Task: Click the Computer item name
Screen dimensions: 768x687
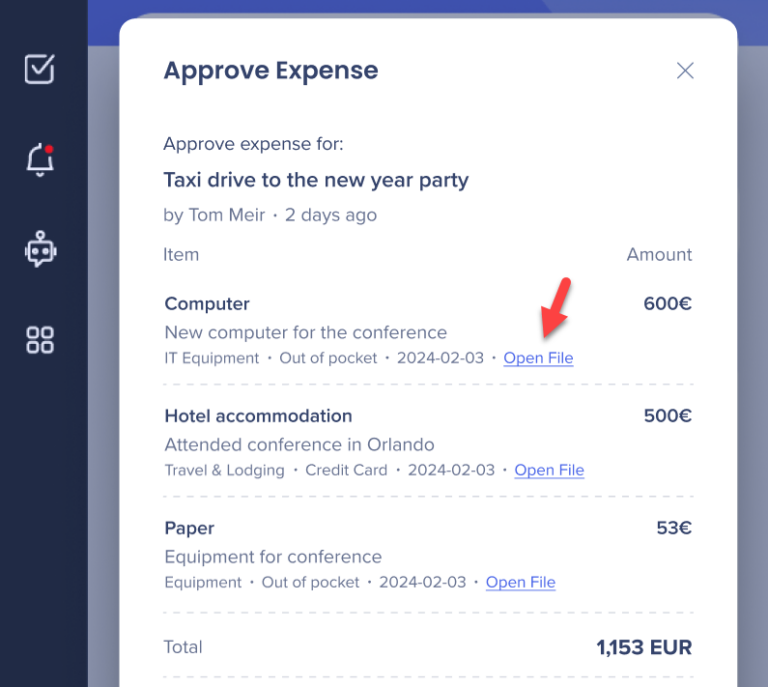Action: (207, 304)
